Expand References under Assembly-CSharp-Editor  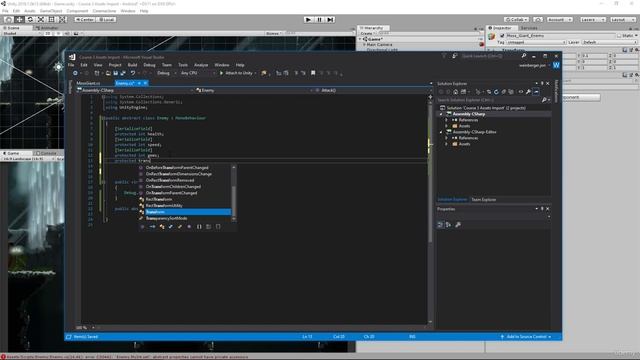point(446,138)
